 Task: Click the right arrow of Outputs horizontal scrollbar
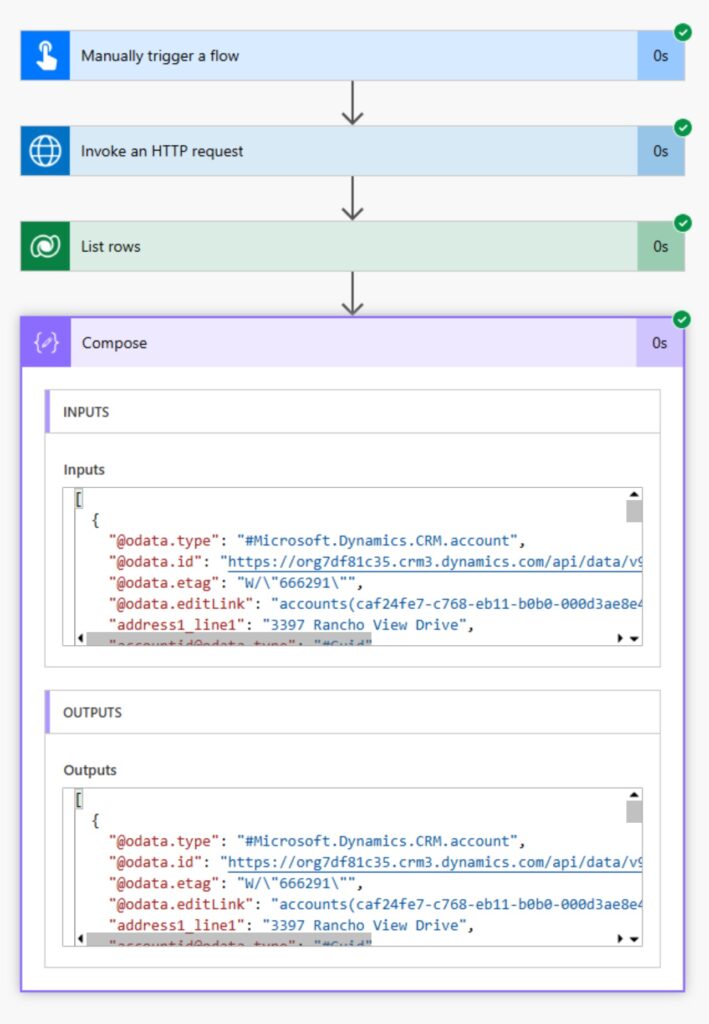pyautogui.click(x=620, y=938)
